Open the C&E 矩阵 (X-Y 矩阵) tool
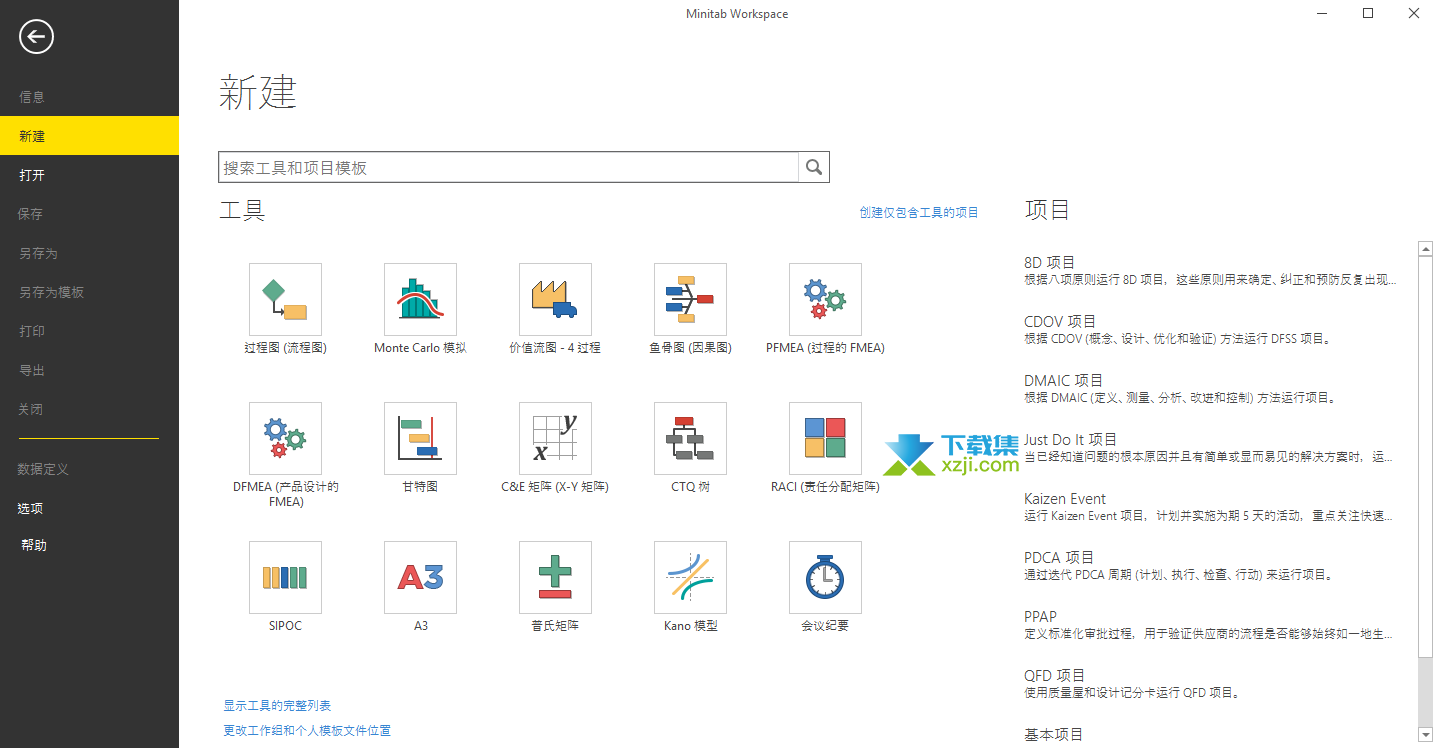Viewport: 1435px width, 748px height. pos(554,438)
